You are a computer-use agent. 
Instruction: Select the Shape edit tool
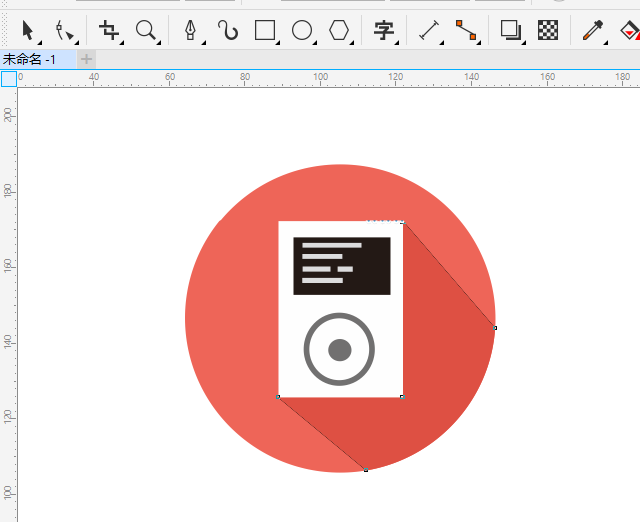65,31
